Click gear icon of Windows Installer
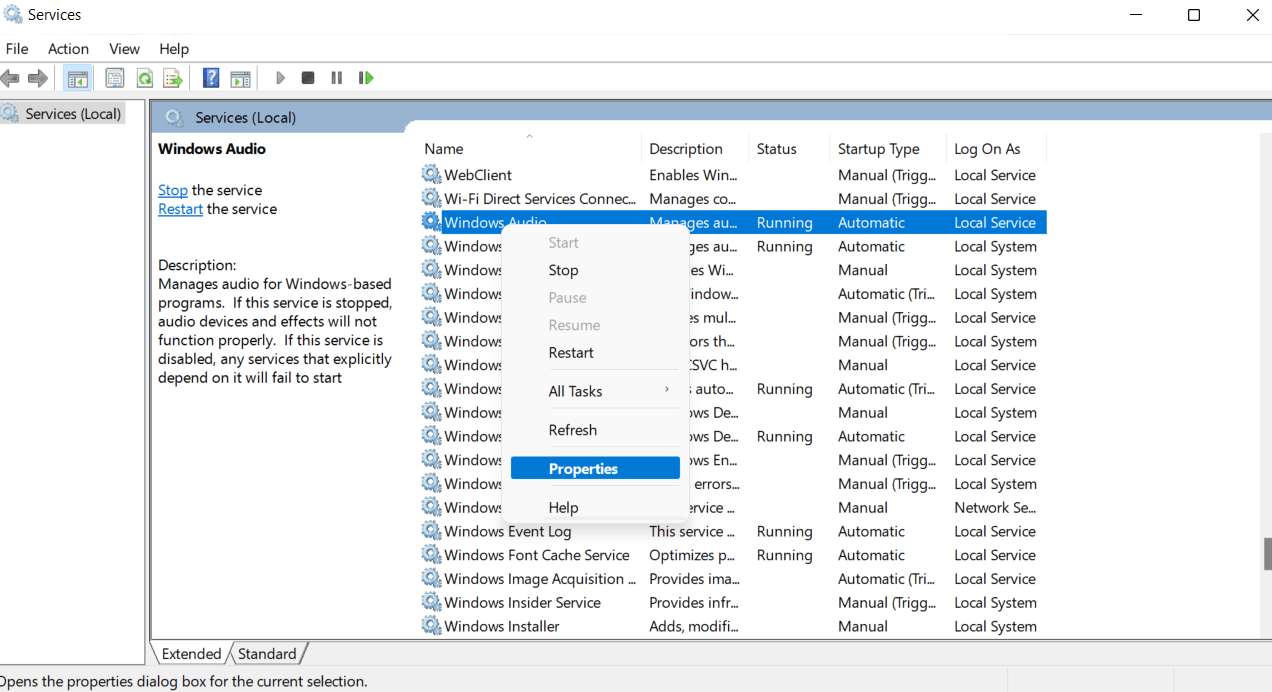The width and height of the screenshot is (1272, 692). tap(431, 626)
